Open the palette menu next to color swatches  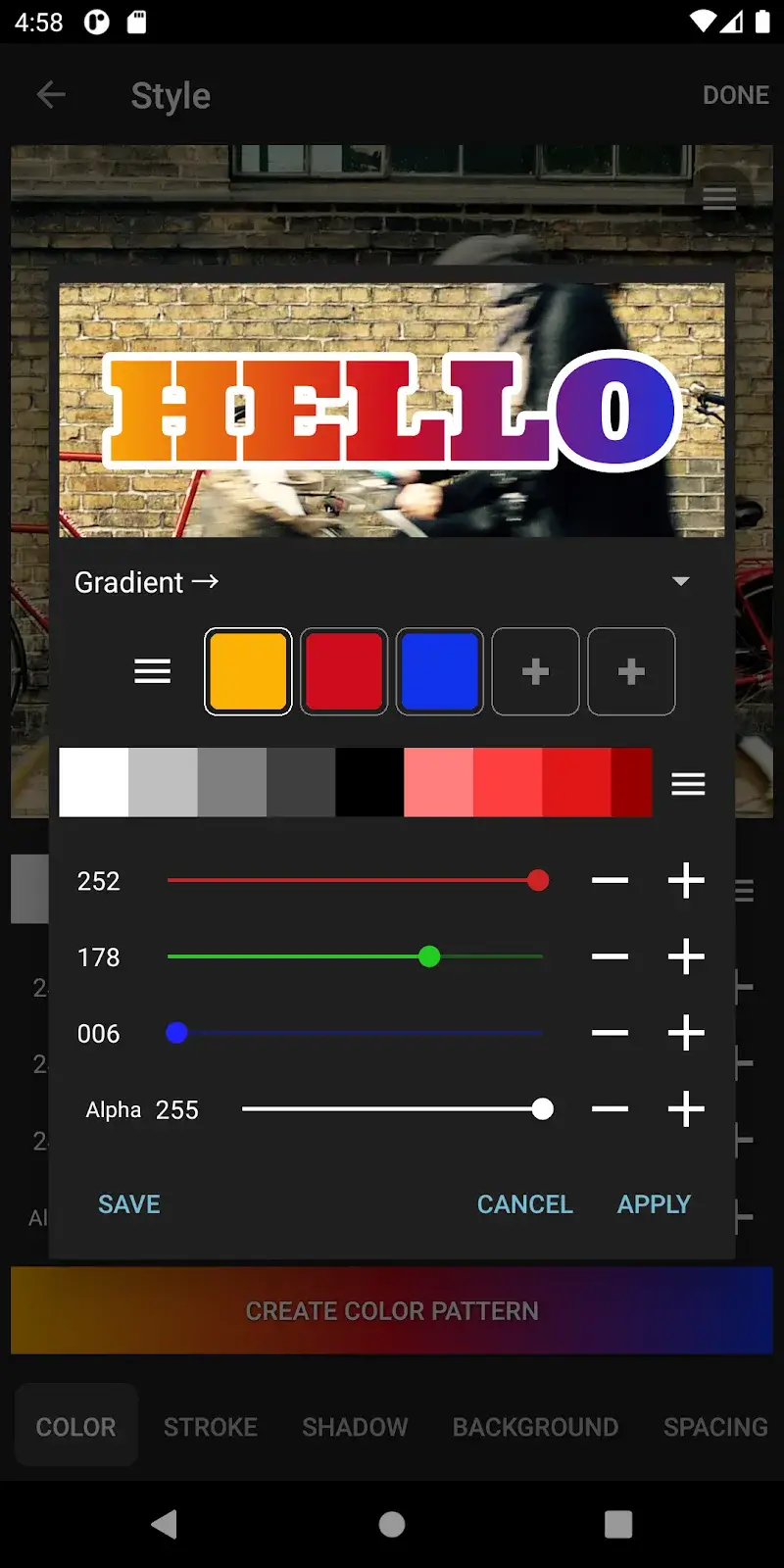click(688, 784)
